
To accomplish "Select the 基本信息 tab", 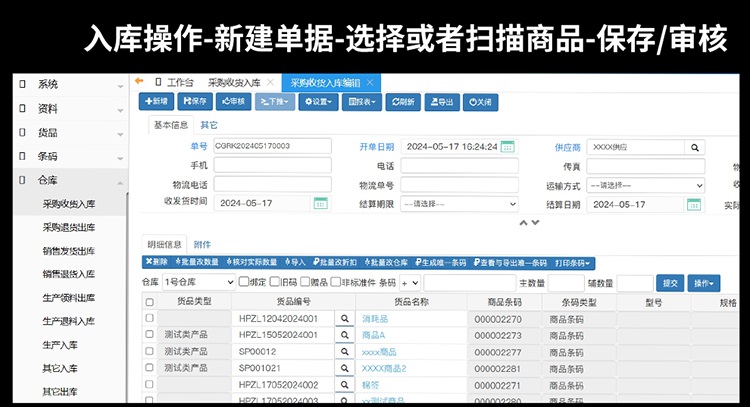I will click(171, 125).
